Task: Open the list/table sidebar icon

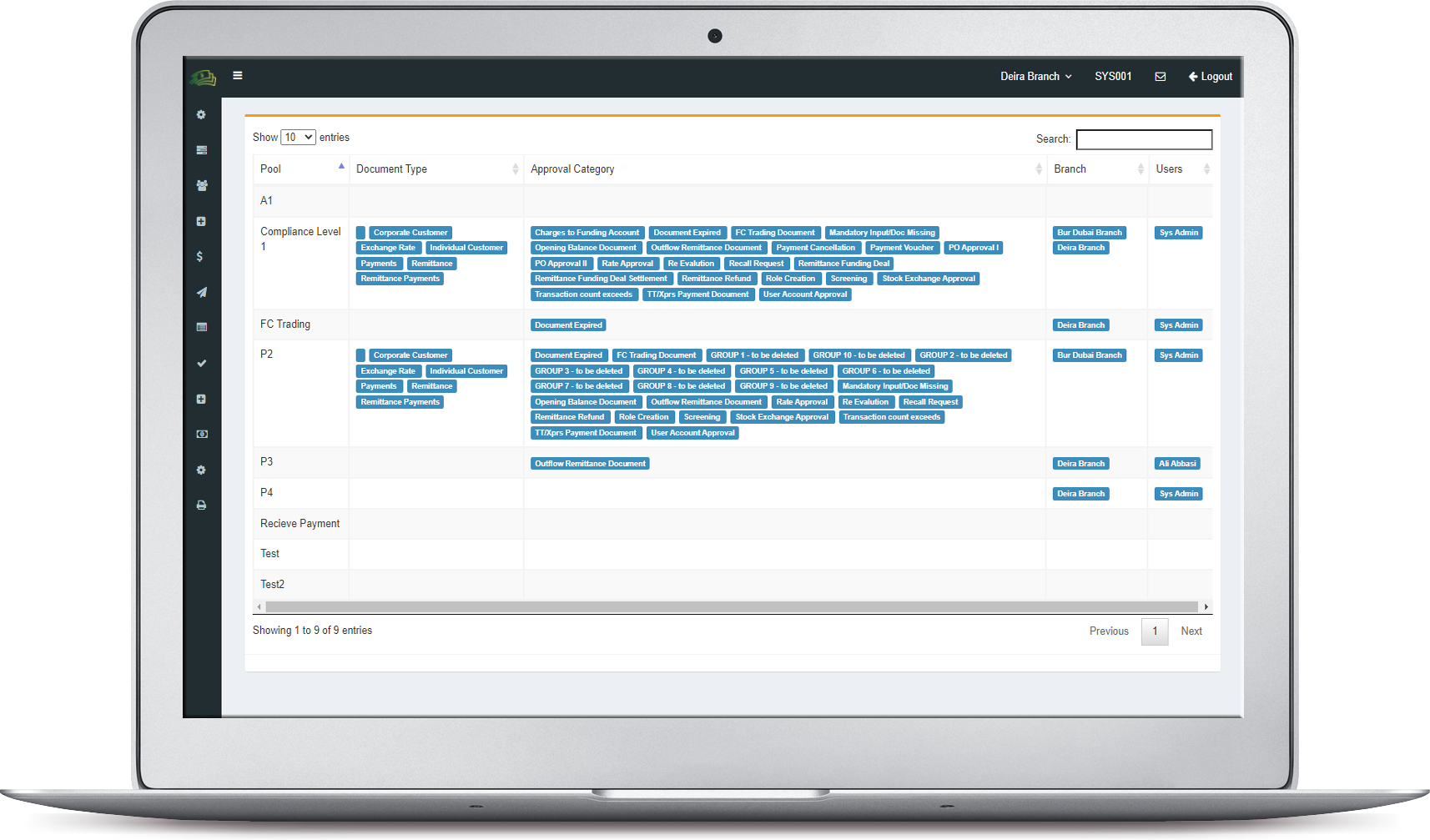Action: 201,327
